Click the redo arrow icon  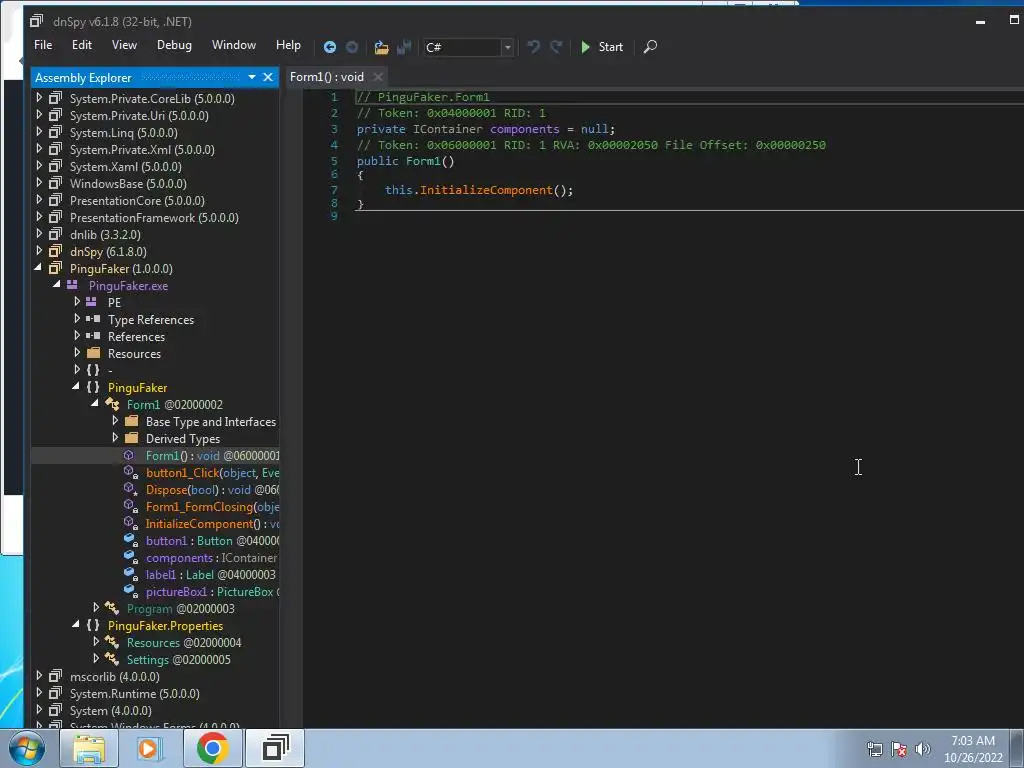556,47
